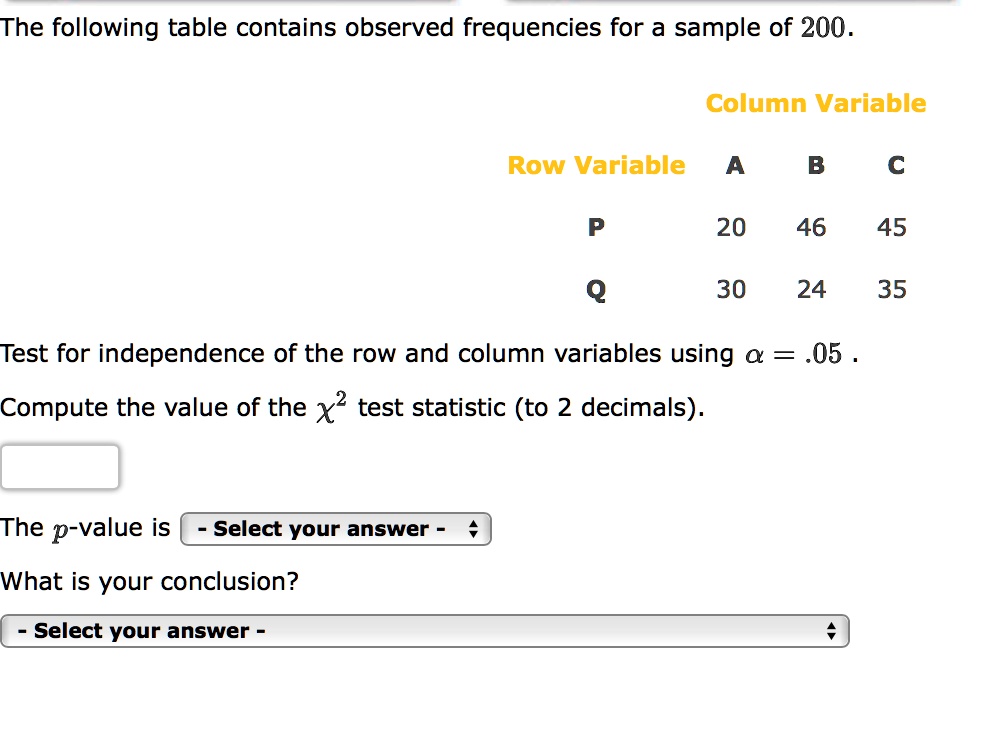Click the chi-square test statistic input box
Viewport: 994px width, 738px height.
point(60,467)
